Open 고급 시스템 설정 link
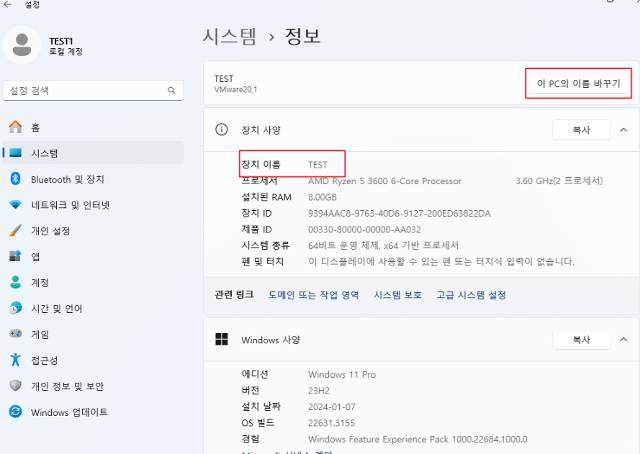 pos(471,295)
